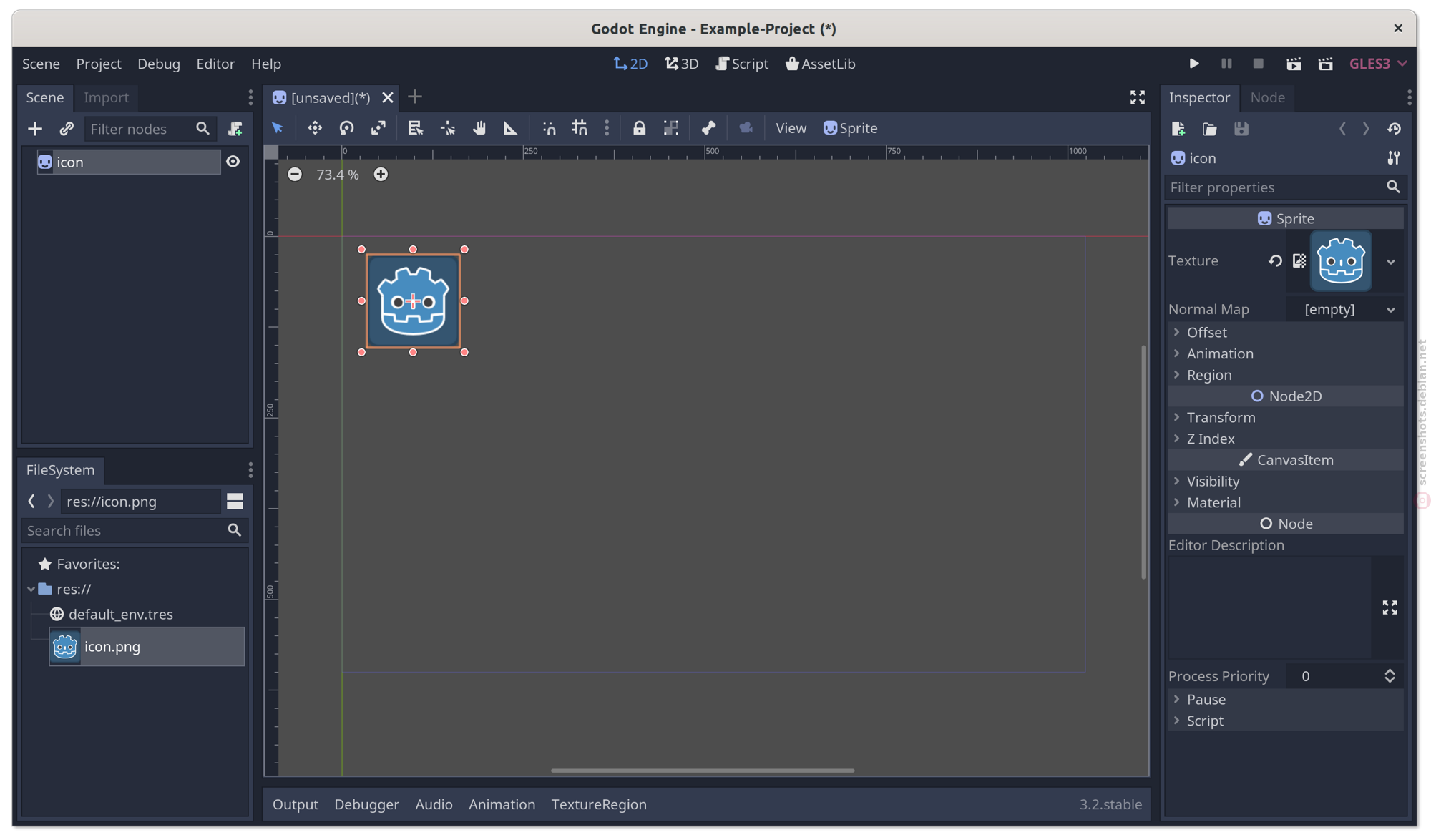Click the group children icon
The image size is (1431, 840).
click(x=670, y=128)
